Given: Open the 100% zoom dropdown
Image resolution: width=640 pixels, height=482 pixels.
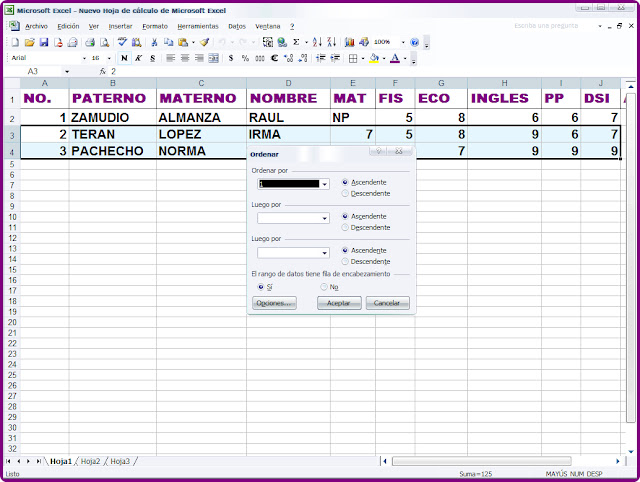Looking at the screenshot, I should 403,42.
